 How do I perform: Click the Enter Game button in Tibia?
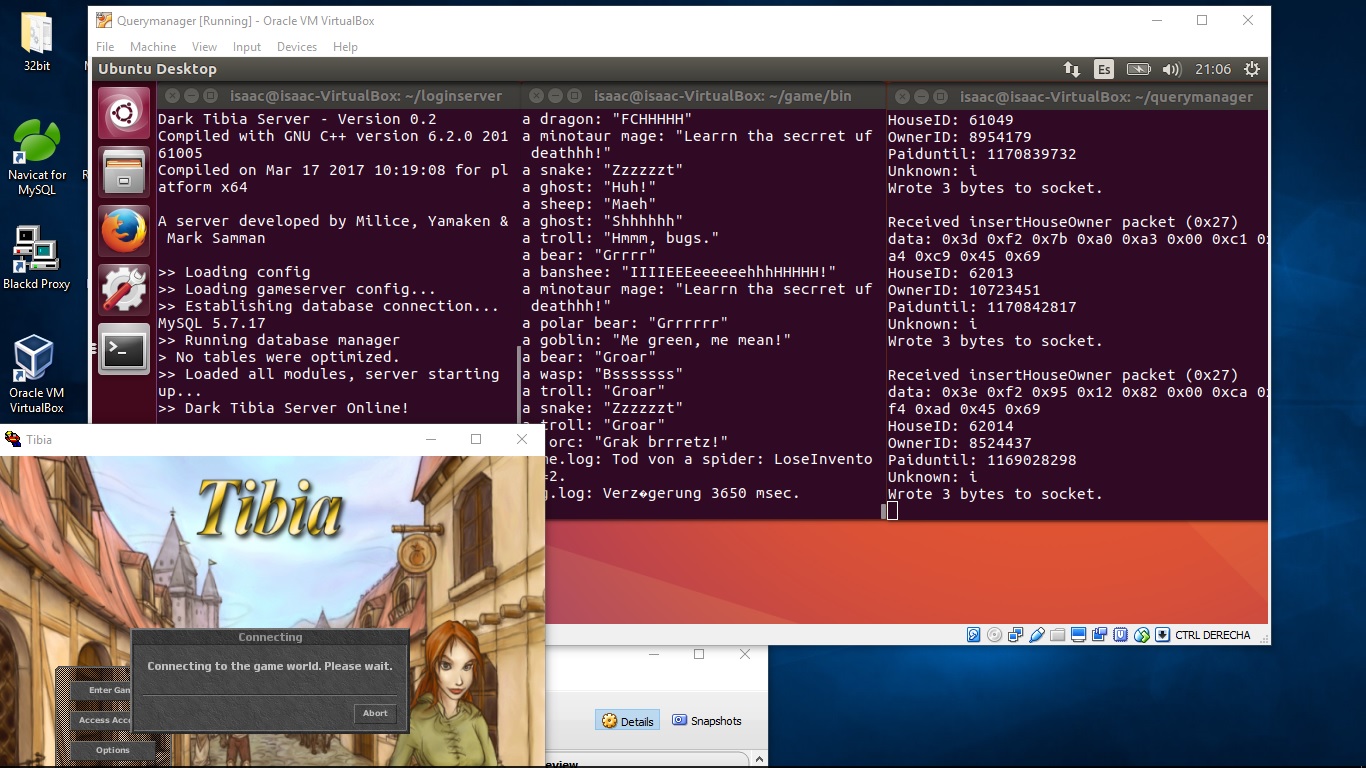click(x=103, y=690)
